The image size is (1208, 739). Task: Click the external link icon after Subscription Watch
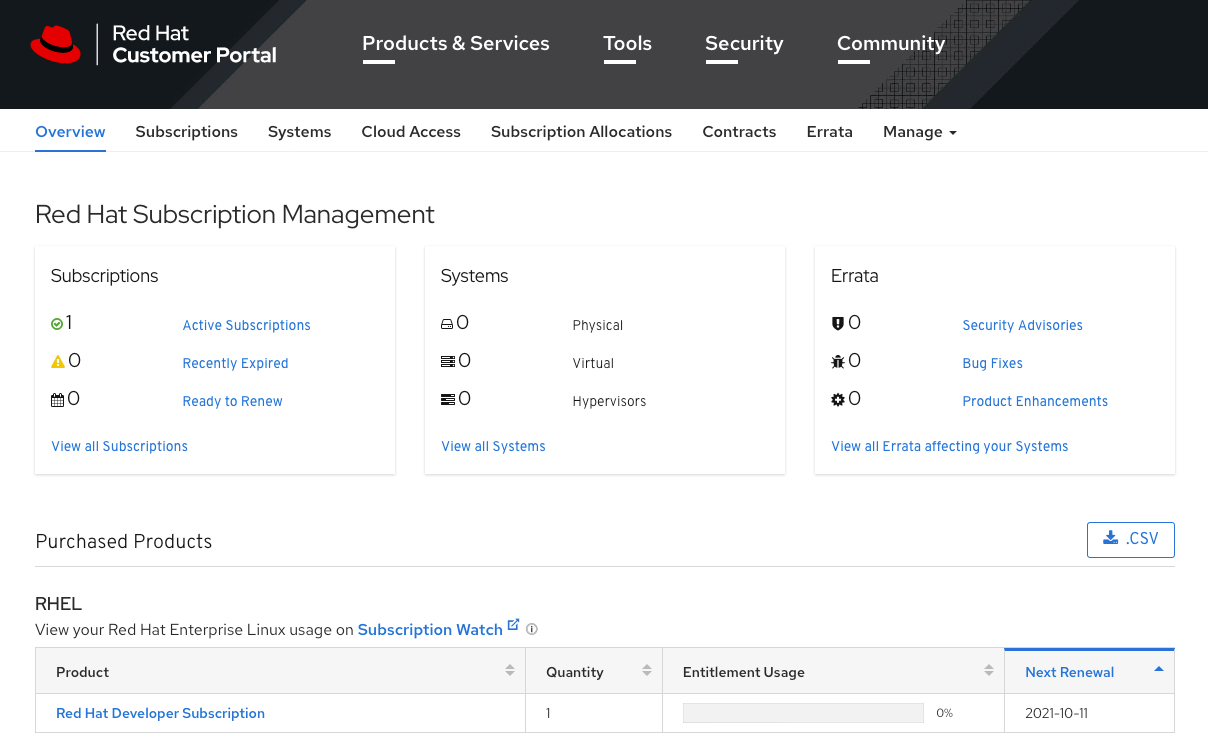[x=514, y=623]
